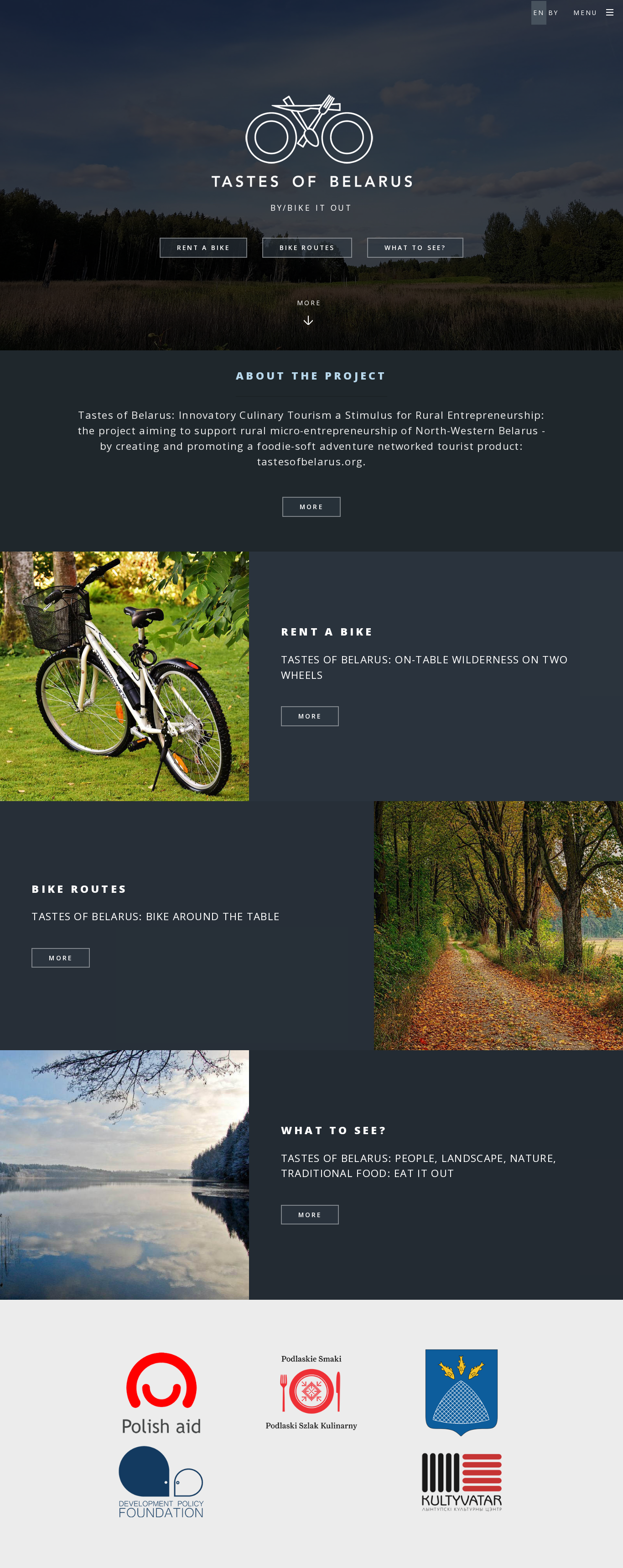Screen dimensions: 623x1568
Task: Open the Kultyvatar logo
Action: [462, 1482]
